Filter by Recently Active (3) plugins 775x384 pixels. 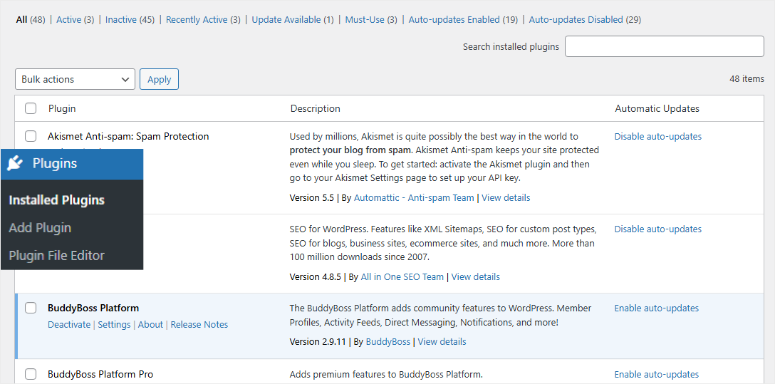(x=203, y=20)
